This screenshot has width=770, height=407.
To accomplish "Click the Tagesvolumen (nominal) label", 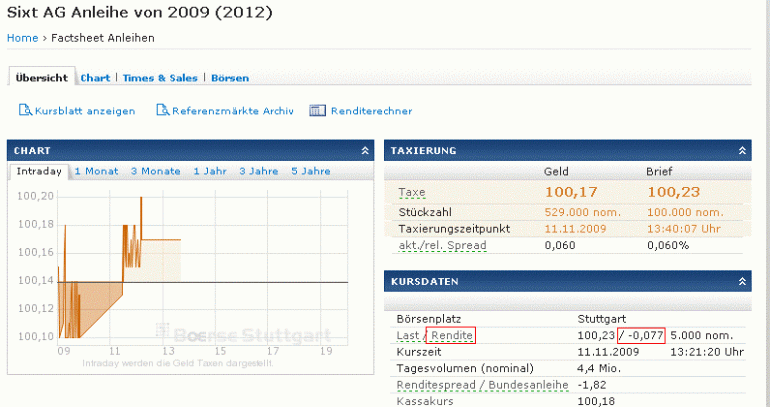I will 465,368.
